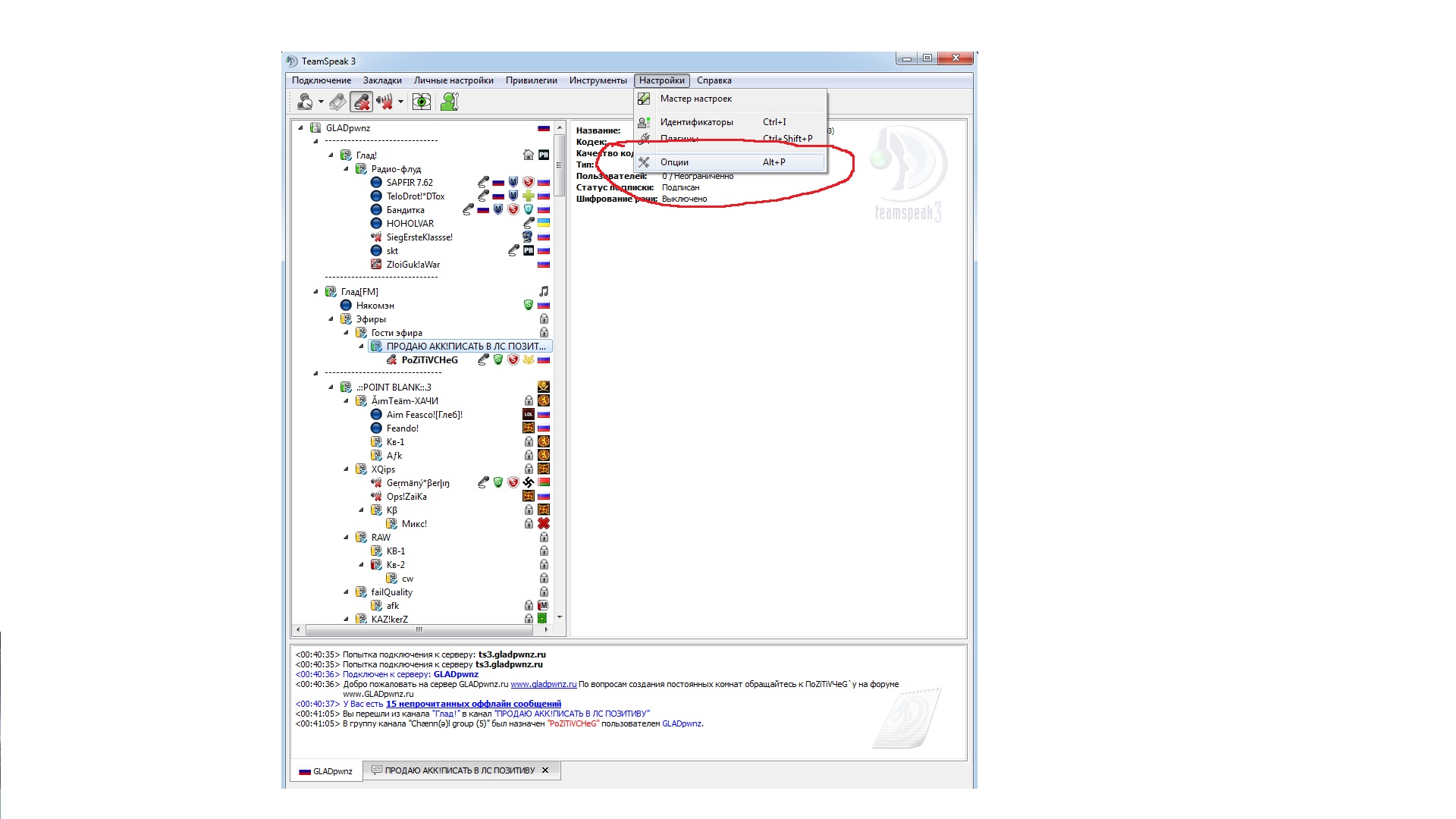Click the channel tree horizontal scrollbar

pyautogui.click(x=419, y=629)
